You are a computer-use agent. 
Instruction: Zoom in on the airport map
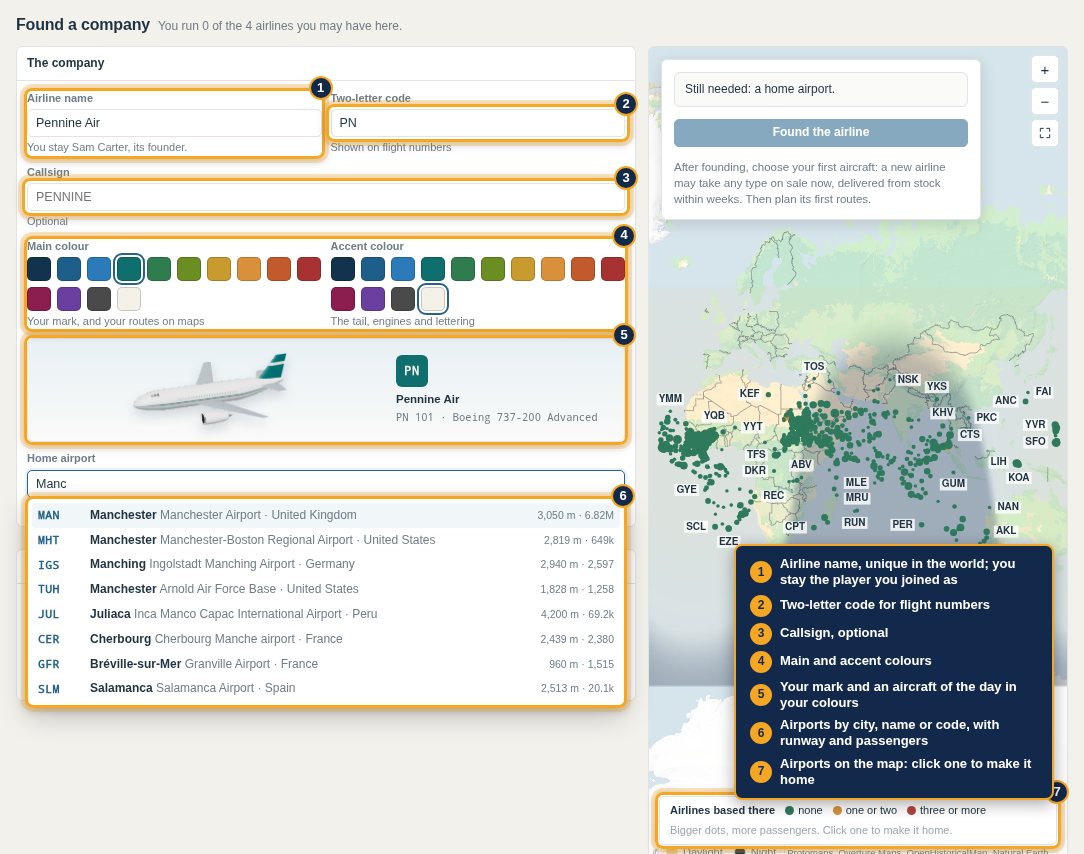click(1045, 70)
